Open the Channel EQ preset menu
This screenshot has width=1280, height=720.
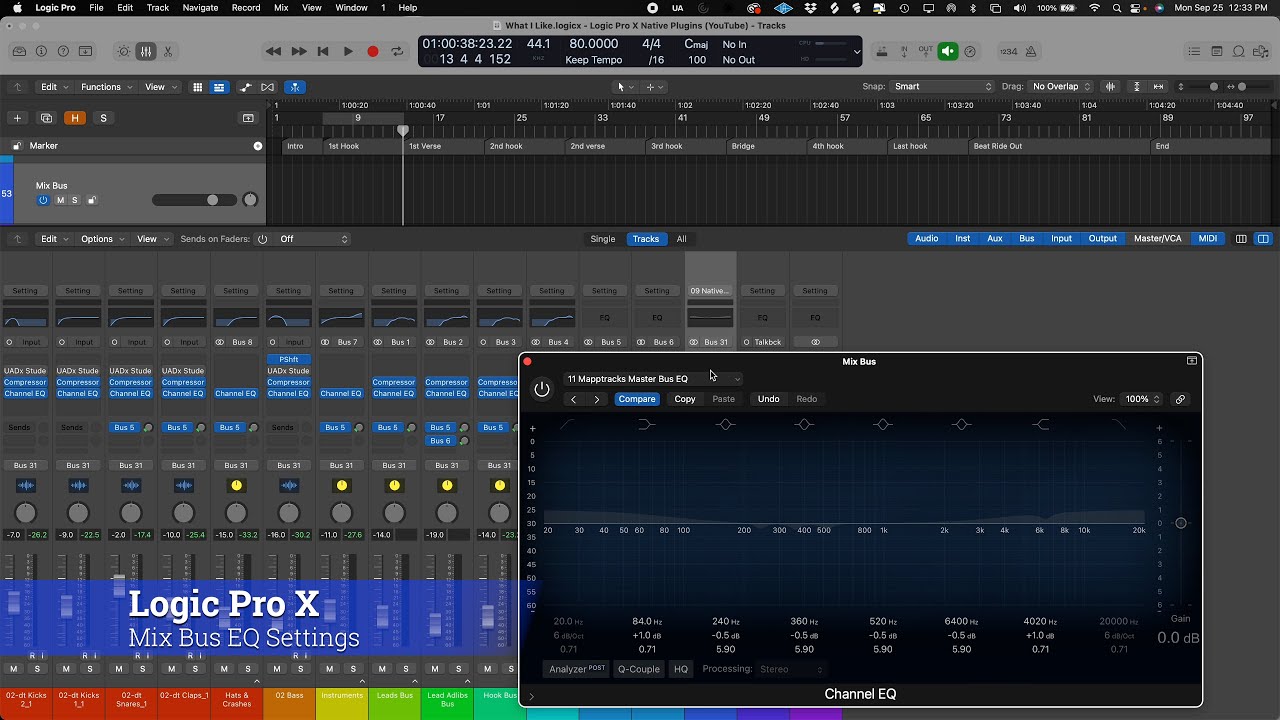pyautogui.click(x=654, y=379)
